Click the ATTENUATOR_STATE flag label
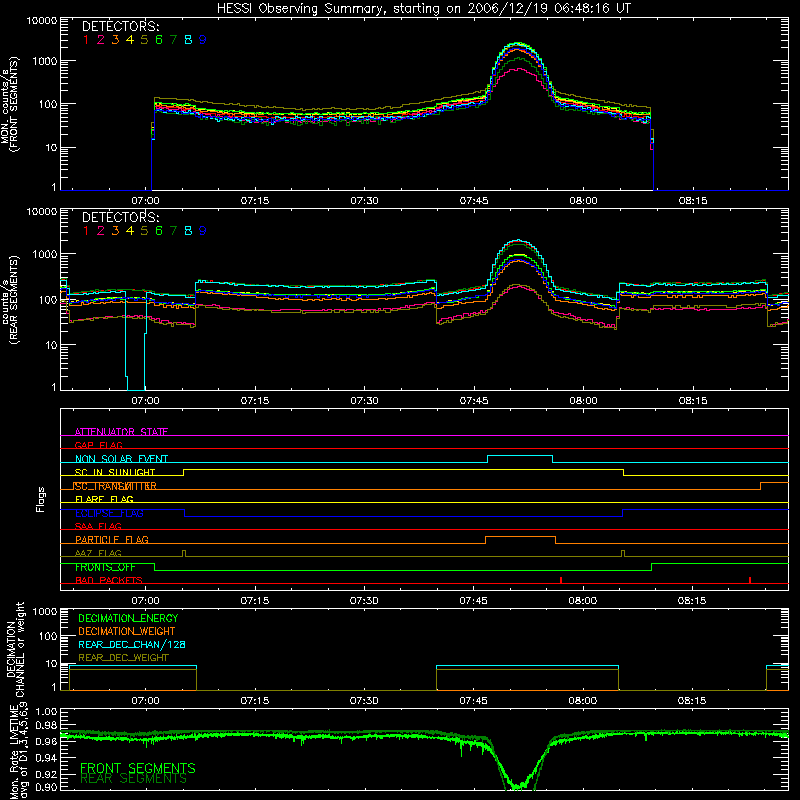 tap(121, 432)
